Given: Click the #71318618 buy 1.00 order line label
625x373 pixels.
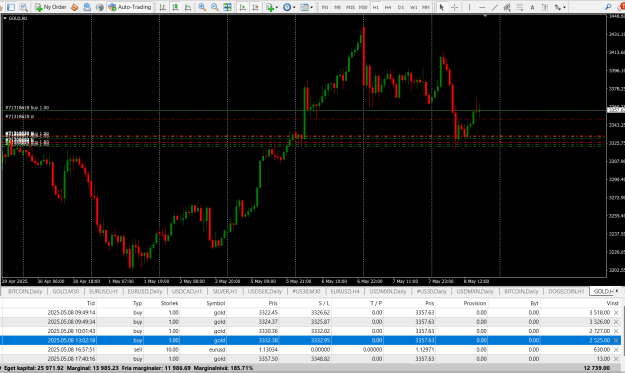Looking at the screenshot, I should tap(27, 108).
